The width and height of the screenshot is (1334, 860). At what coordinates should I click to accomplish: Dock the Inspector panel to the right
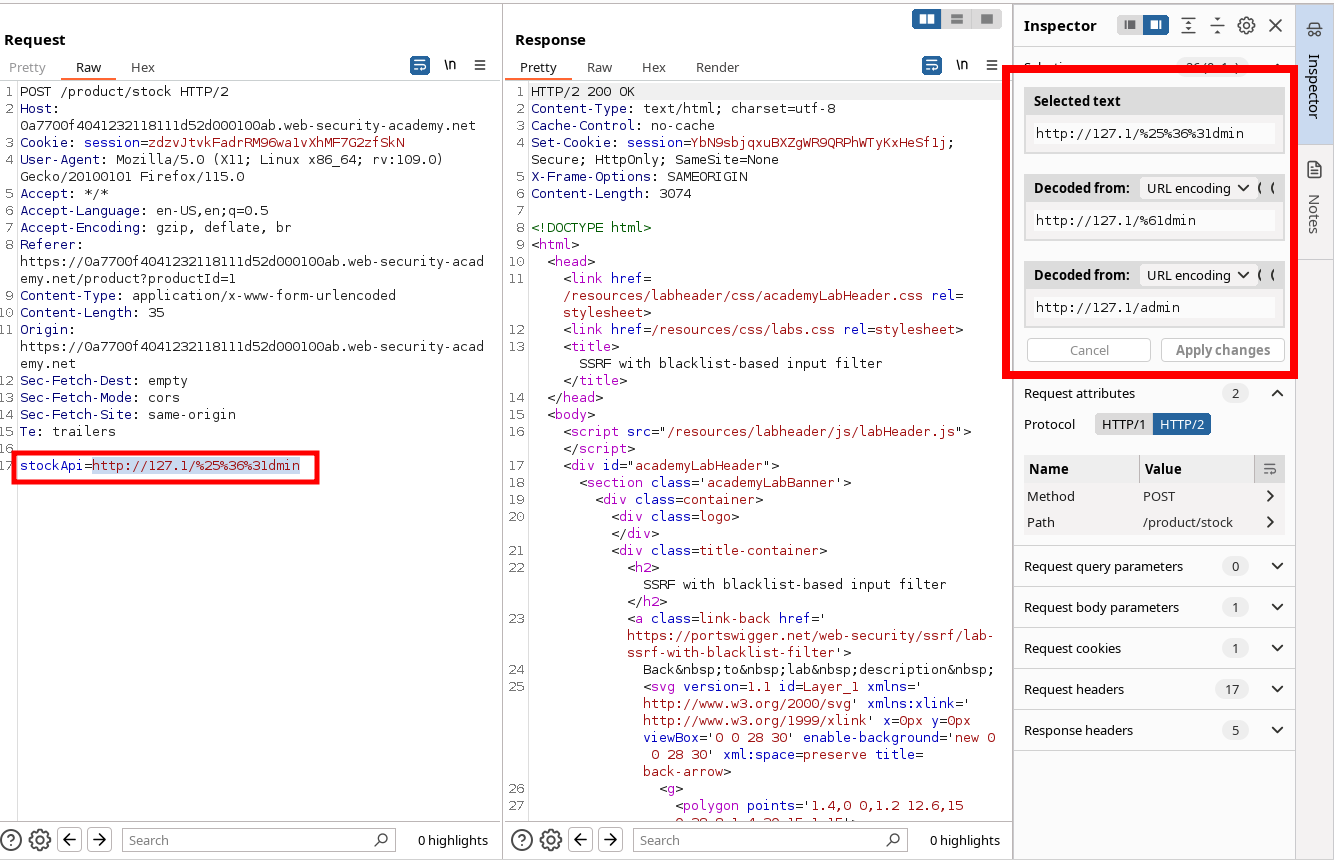[1156, 25]
